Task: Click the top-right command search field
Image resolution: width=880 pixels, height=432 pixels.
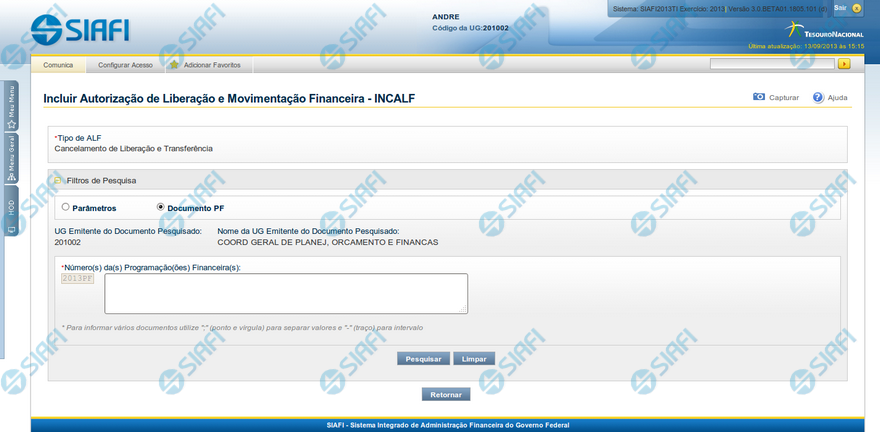Action: (x=772, y=64)
